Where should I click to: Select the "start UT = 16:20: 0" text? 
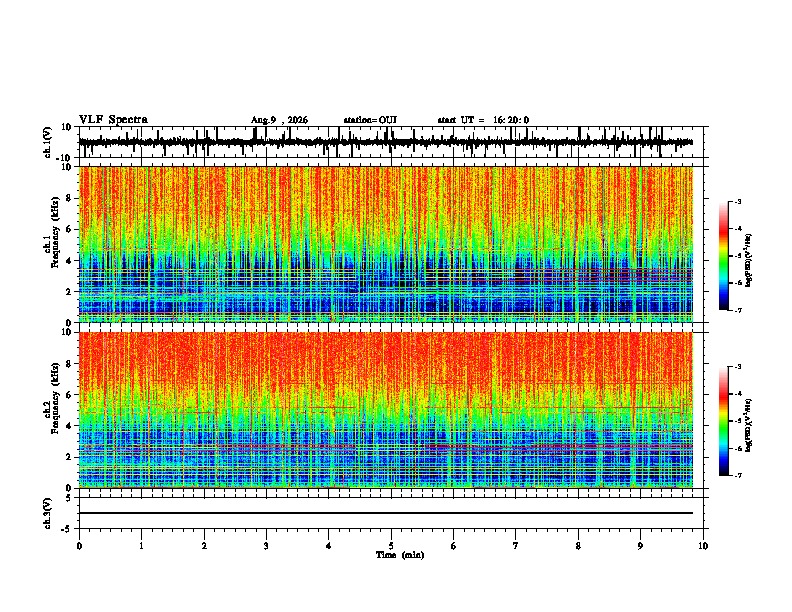(x=483, y=120)
